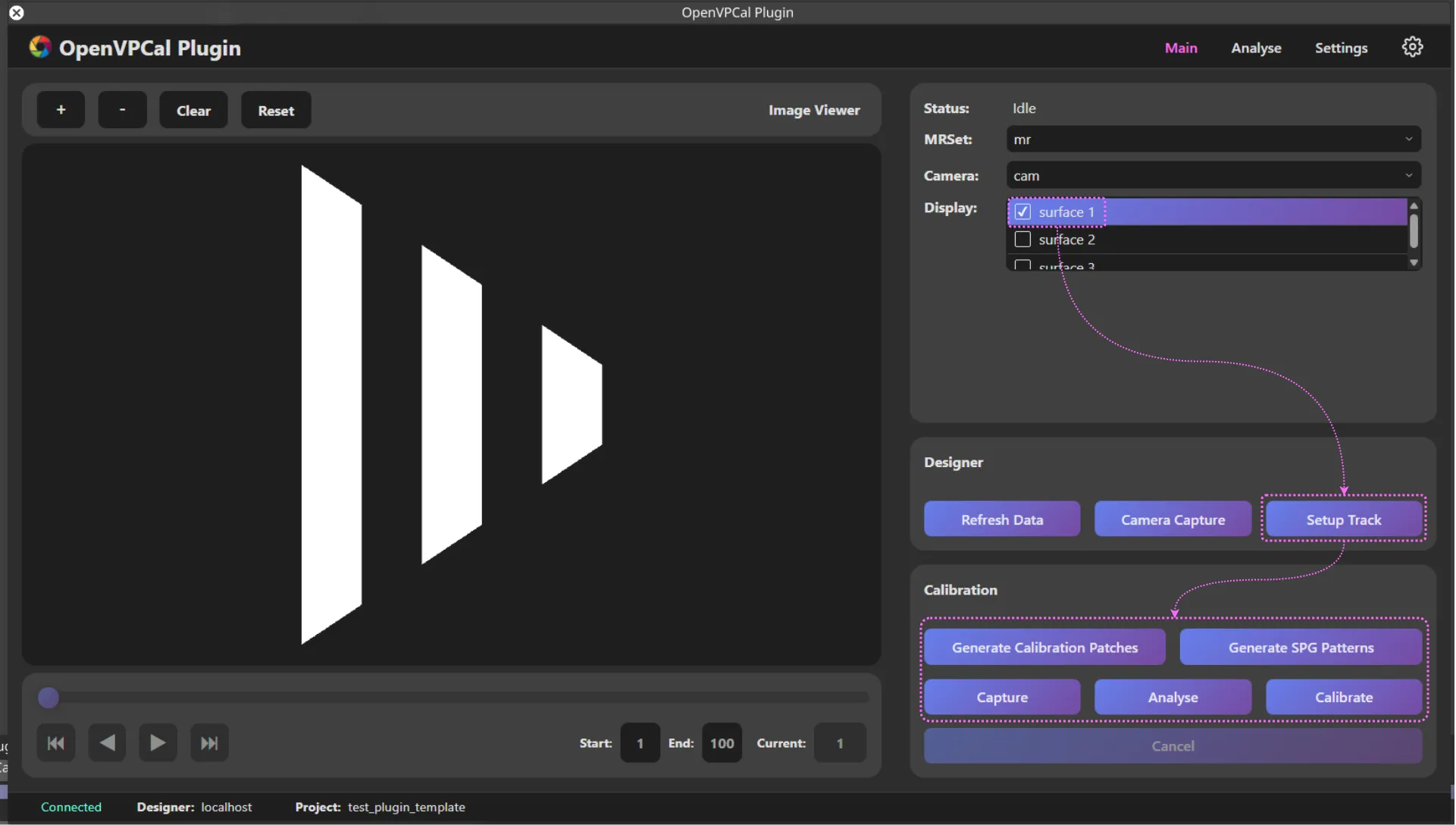1456x825 pixels.
Task: Open the Settings tab
Action: [1341, 48]
